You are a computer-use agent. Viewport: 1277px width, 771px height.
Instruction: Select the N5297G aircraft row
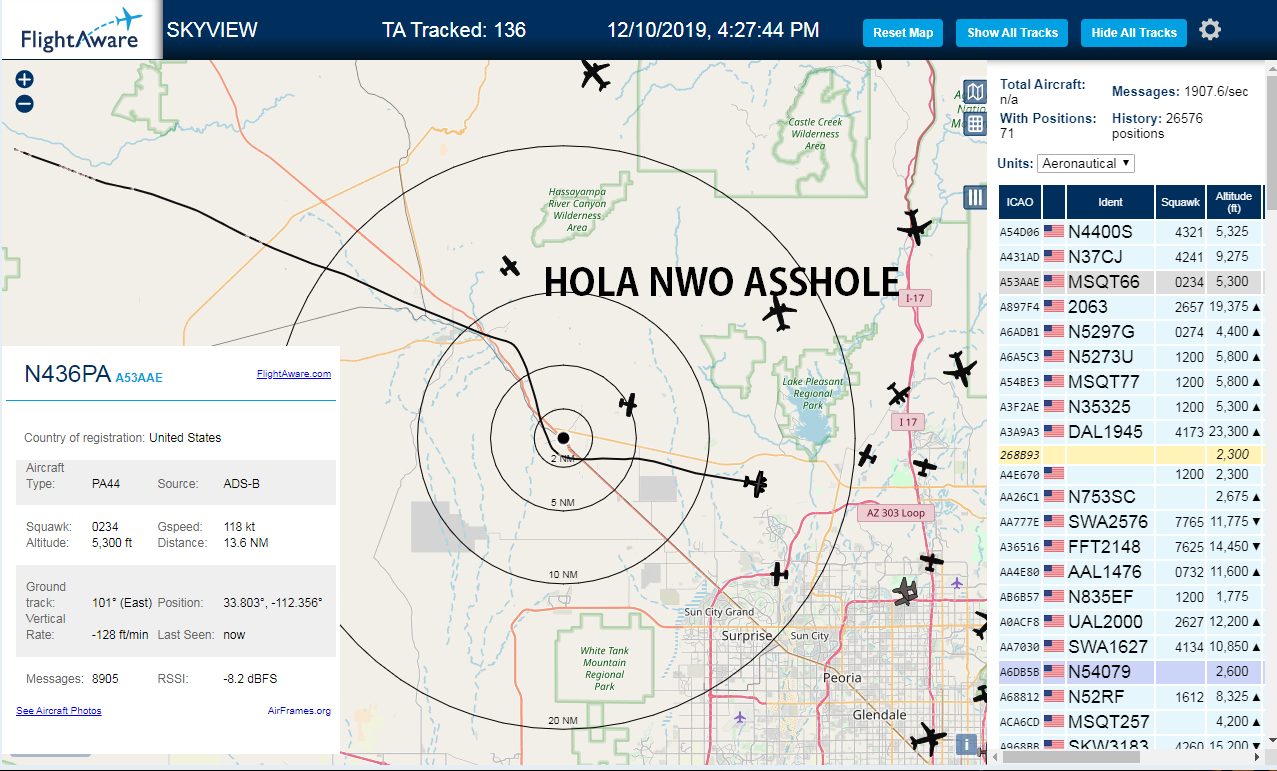[1131, 331]
